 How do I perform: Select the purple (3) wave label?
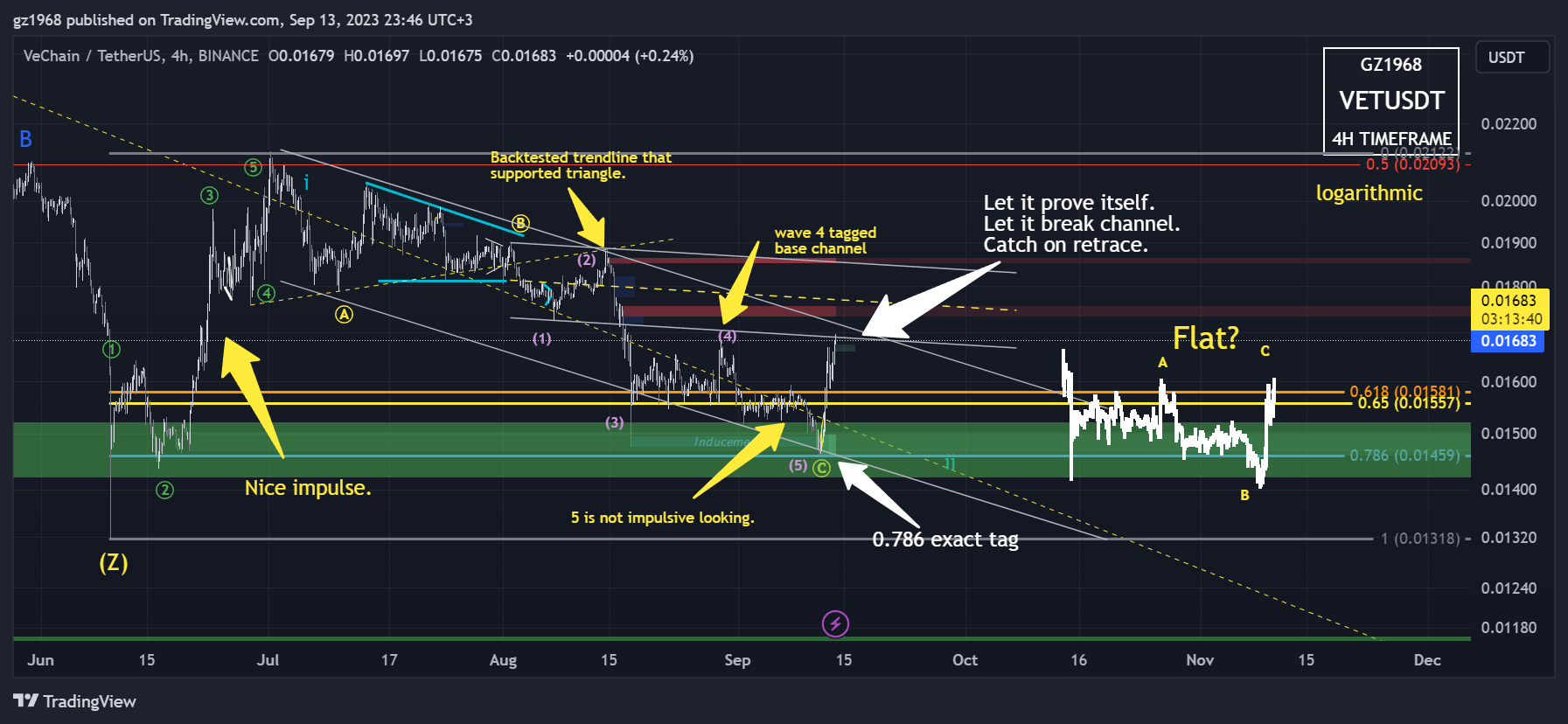pyautogui.click(x=615, y=423)
